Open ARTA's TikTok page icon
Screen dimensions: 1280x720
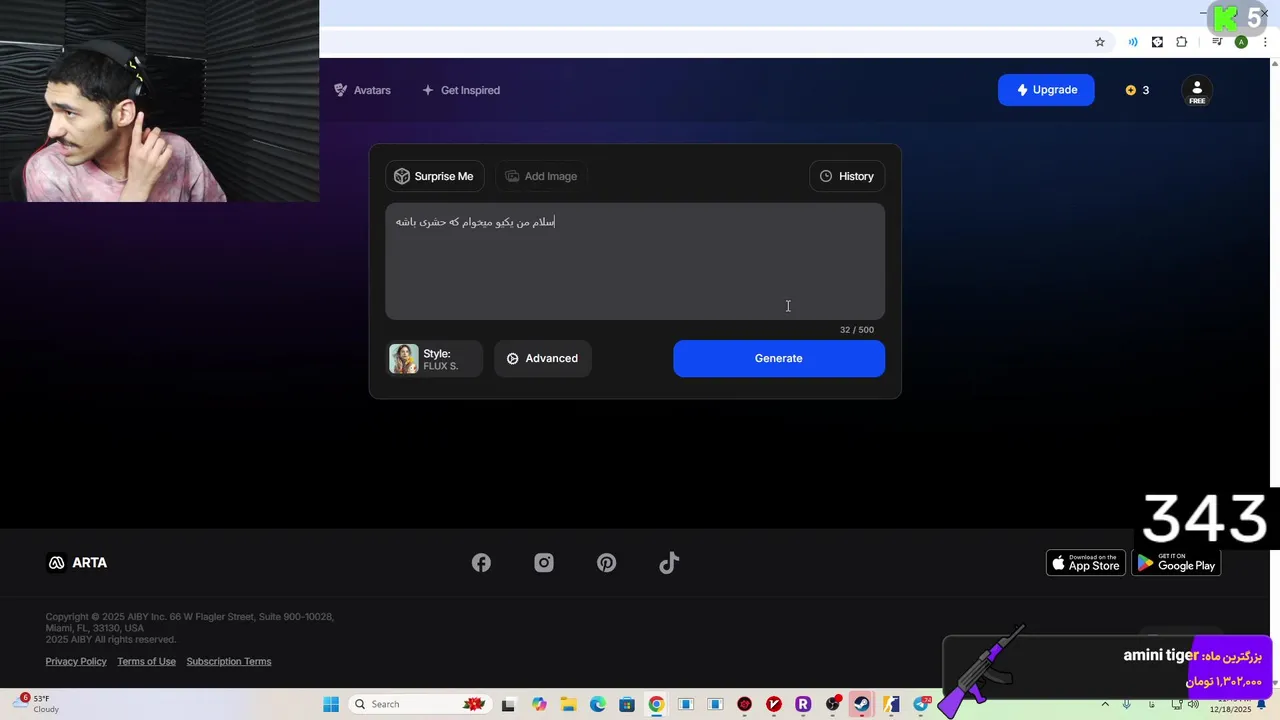669,563
